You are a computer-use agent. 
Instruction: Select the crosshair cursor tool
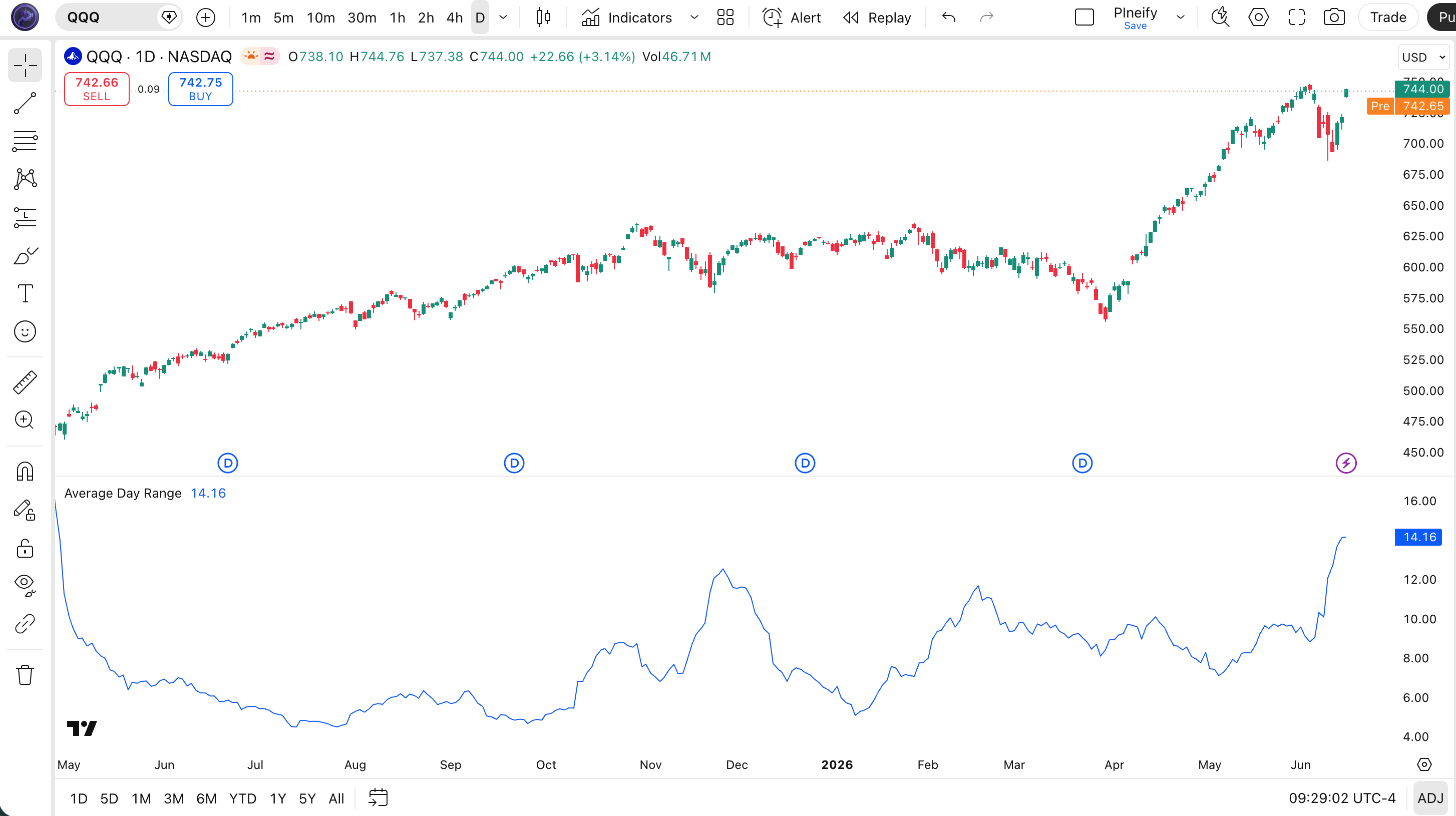point(25,66)
